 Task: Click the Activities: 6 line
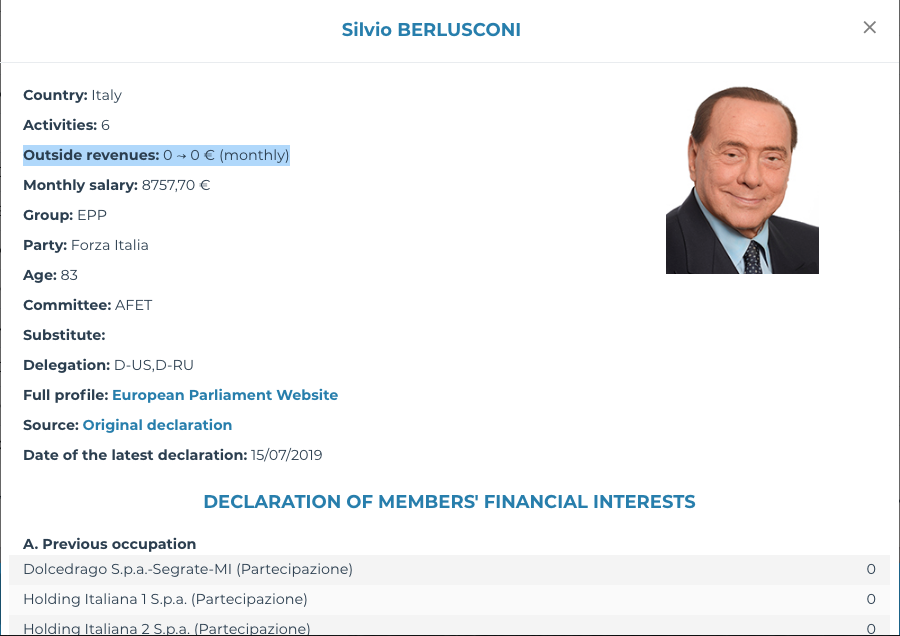pyautogui.click(x=66, y=125)
